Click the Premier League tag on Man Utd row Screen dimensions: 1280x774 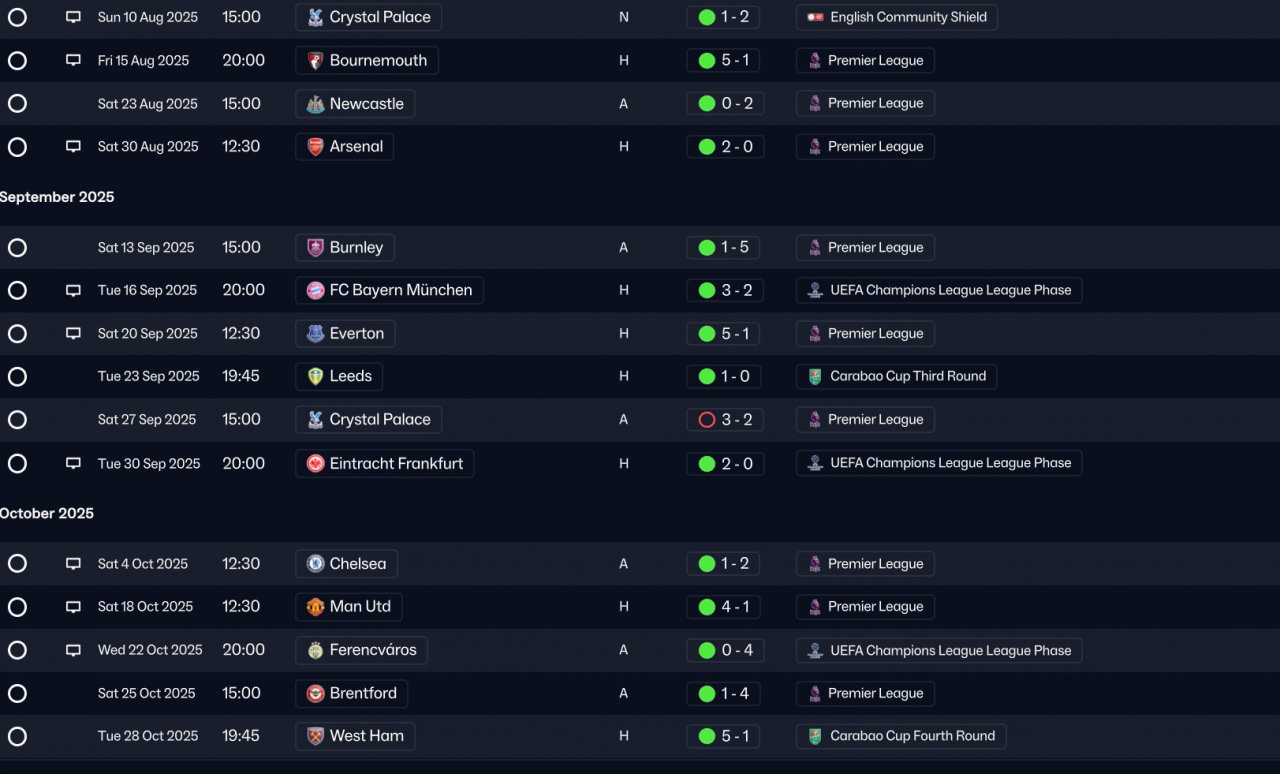[865, 607]
